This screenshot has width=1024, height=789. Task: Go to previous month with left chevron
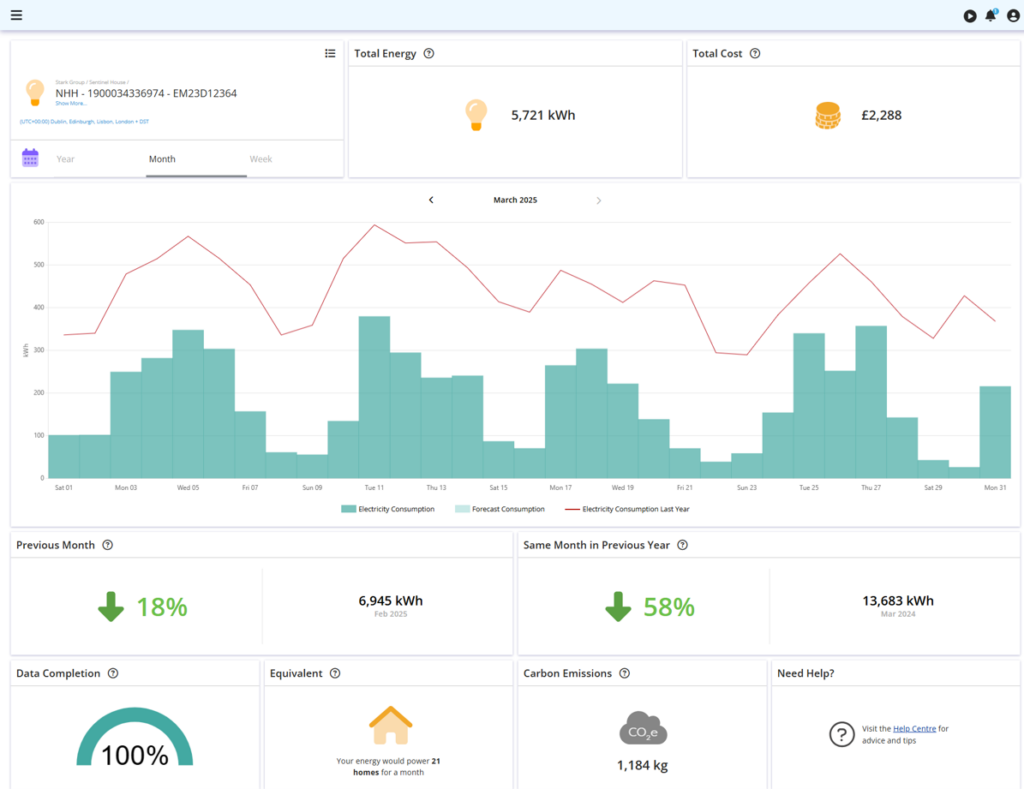pos(431,200)
